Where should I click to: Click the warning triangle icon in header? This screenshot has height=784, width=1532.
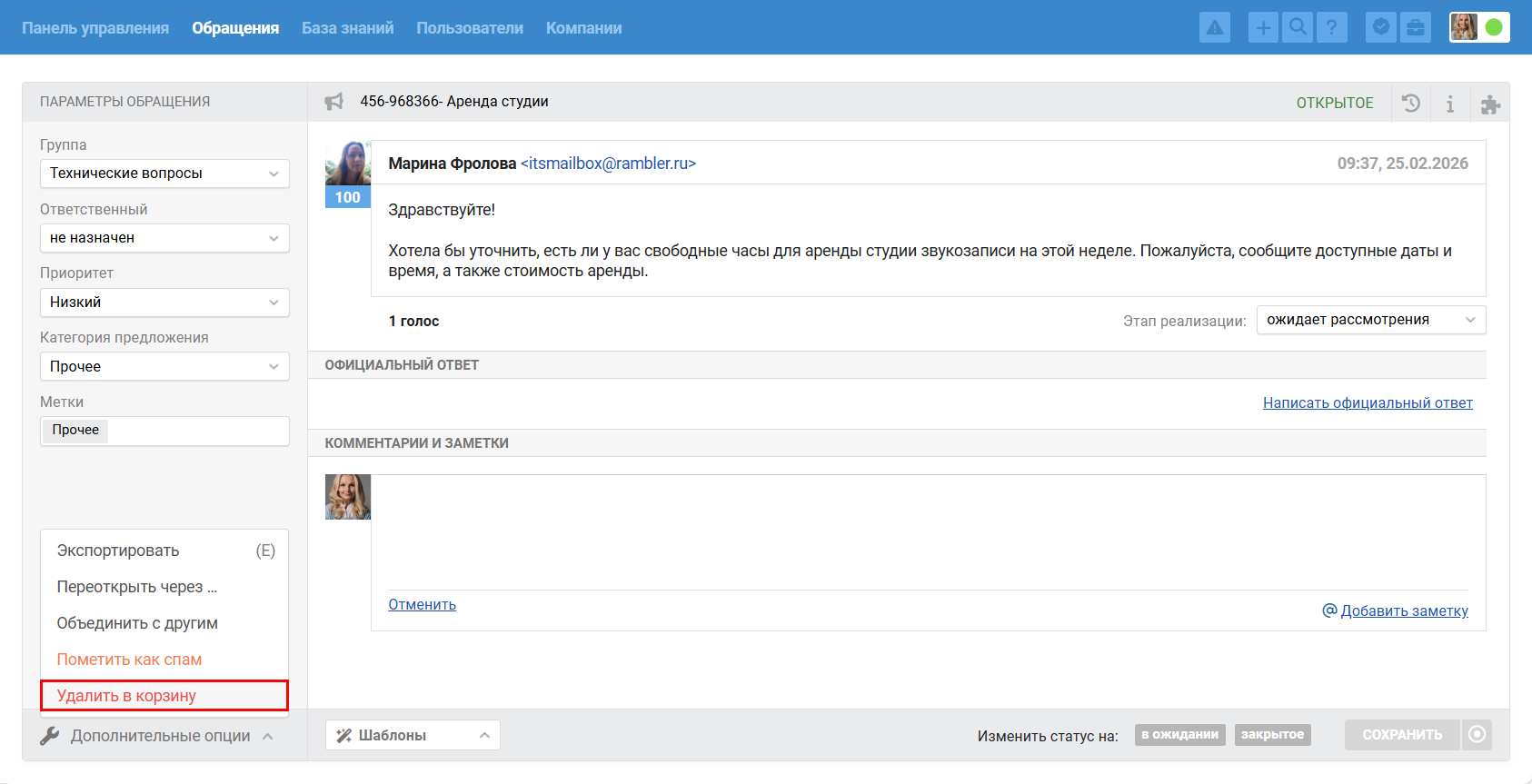pyautogui.click(x=1214, y=28)
